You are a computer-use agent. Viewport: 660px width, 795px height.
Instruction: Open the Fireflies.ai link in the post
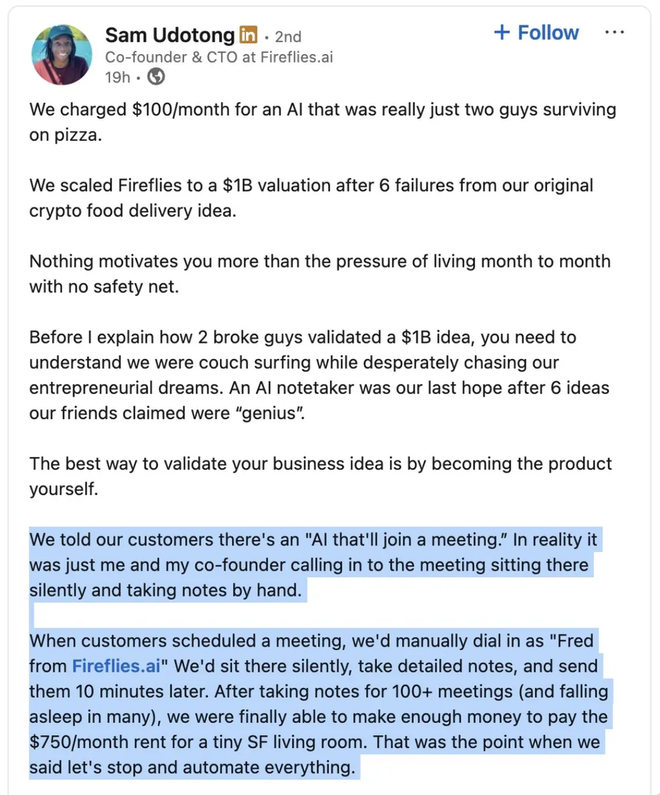tap(117, 665)
